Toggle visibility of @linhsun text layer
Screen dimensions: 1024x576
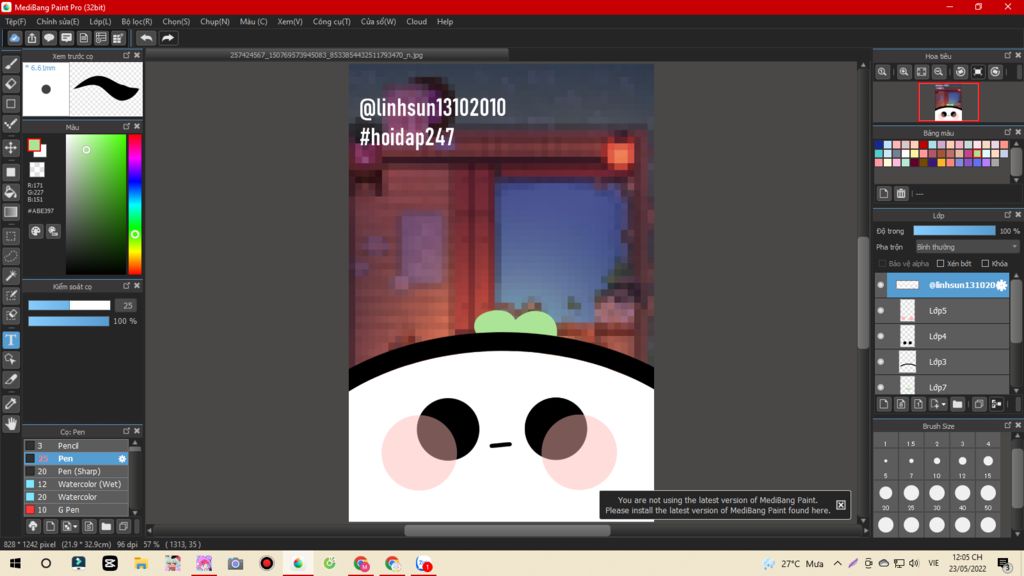click(881, 285)
